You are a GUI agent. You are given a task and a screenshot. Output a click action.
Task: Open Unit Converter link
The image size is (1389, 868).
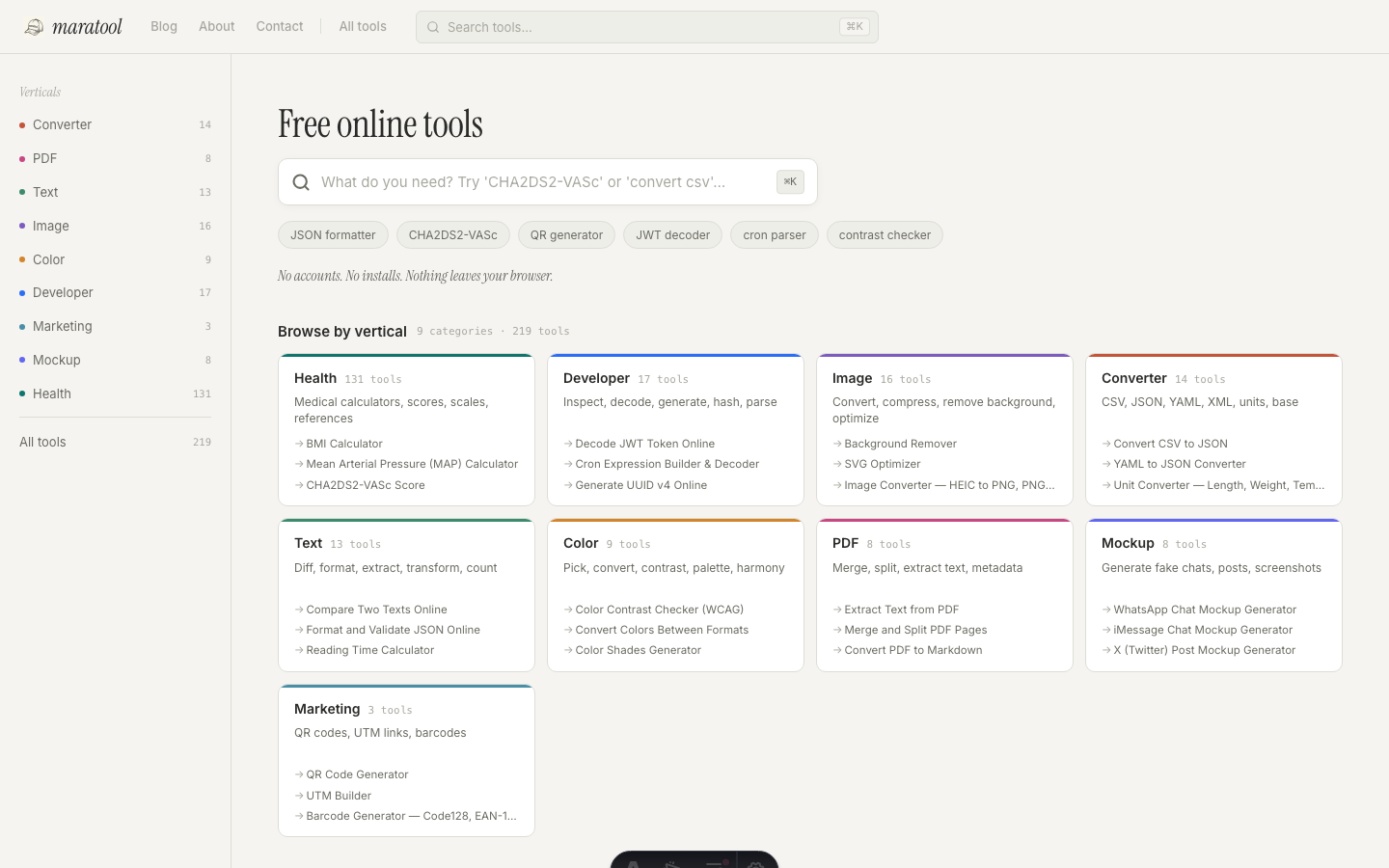click(1213, 485)
